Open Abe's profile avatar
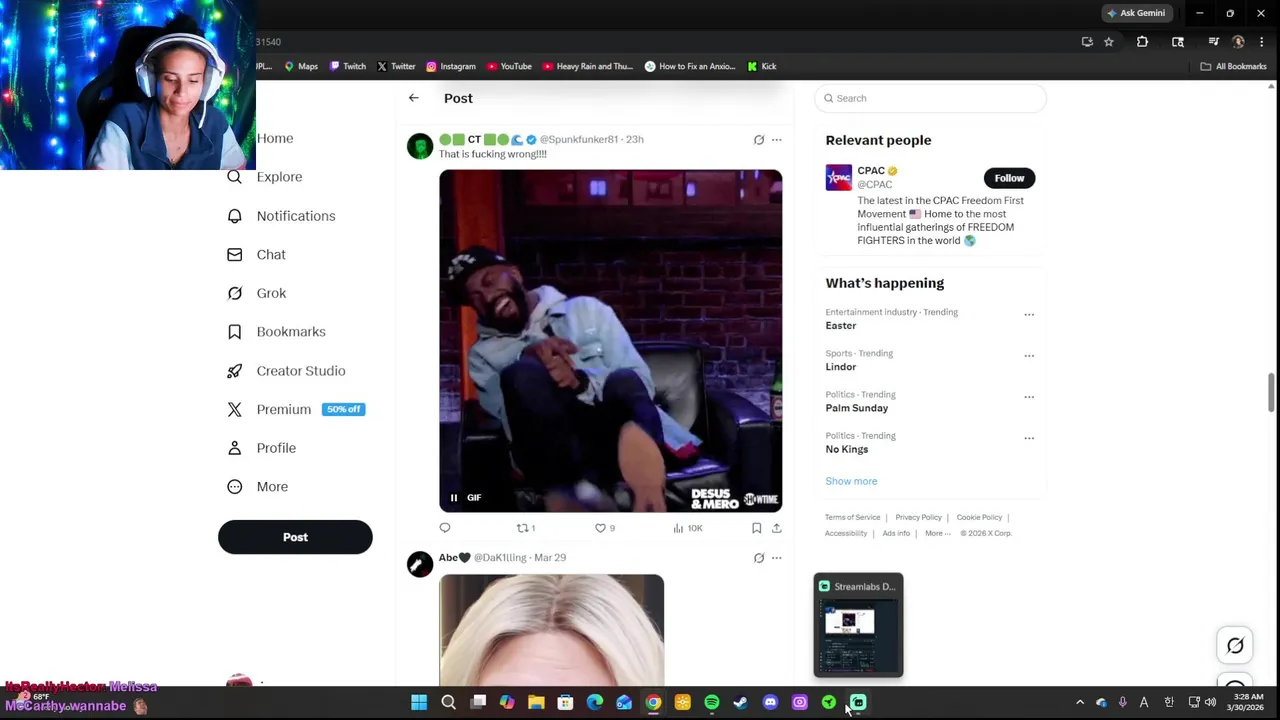 (420, 564)
